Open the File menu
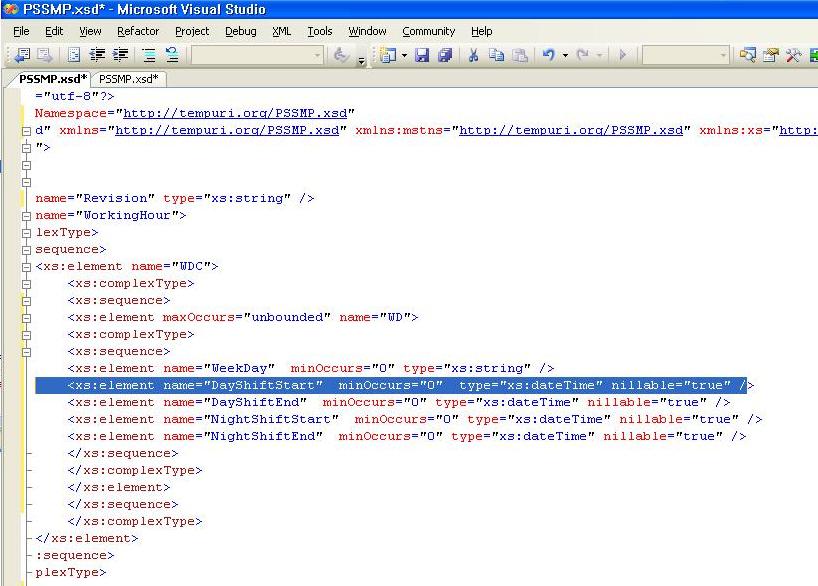The width and height of the screenshot is (818, 586). point(21,31)
